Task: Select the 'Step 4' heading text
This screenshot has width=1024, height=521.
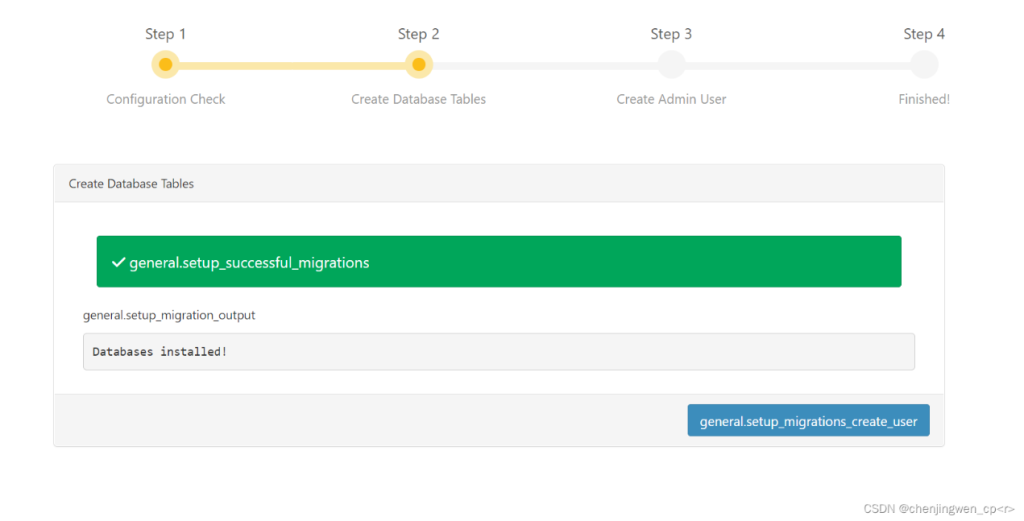Action: [x=924, y=34]
